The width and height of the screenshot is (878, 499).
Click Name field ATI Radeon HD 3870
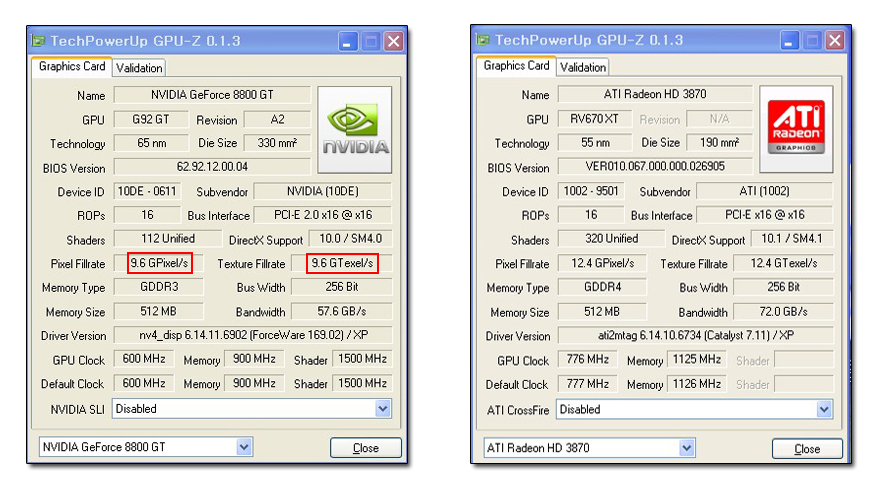655,94
